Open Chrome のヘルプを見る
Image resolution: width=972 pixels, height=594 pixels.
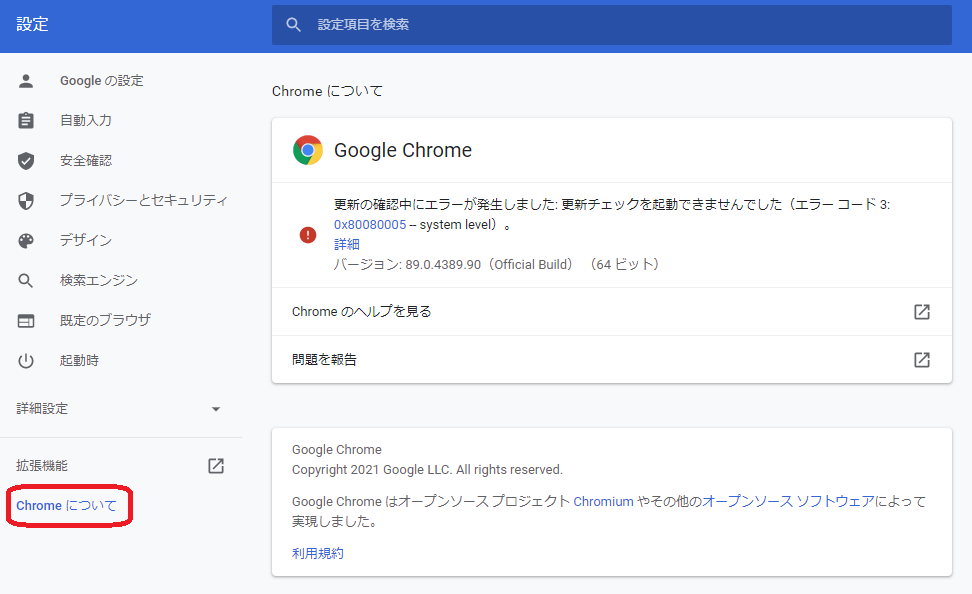point(612,311)
